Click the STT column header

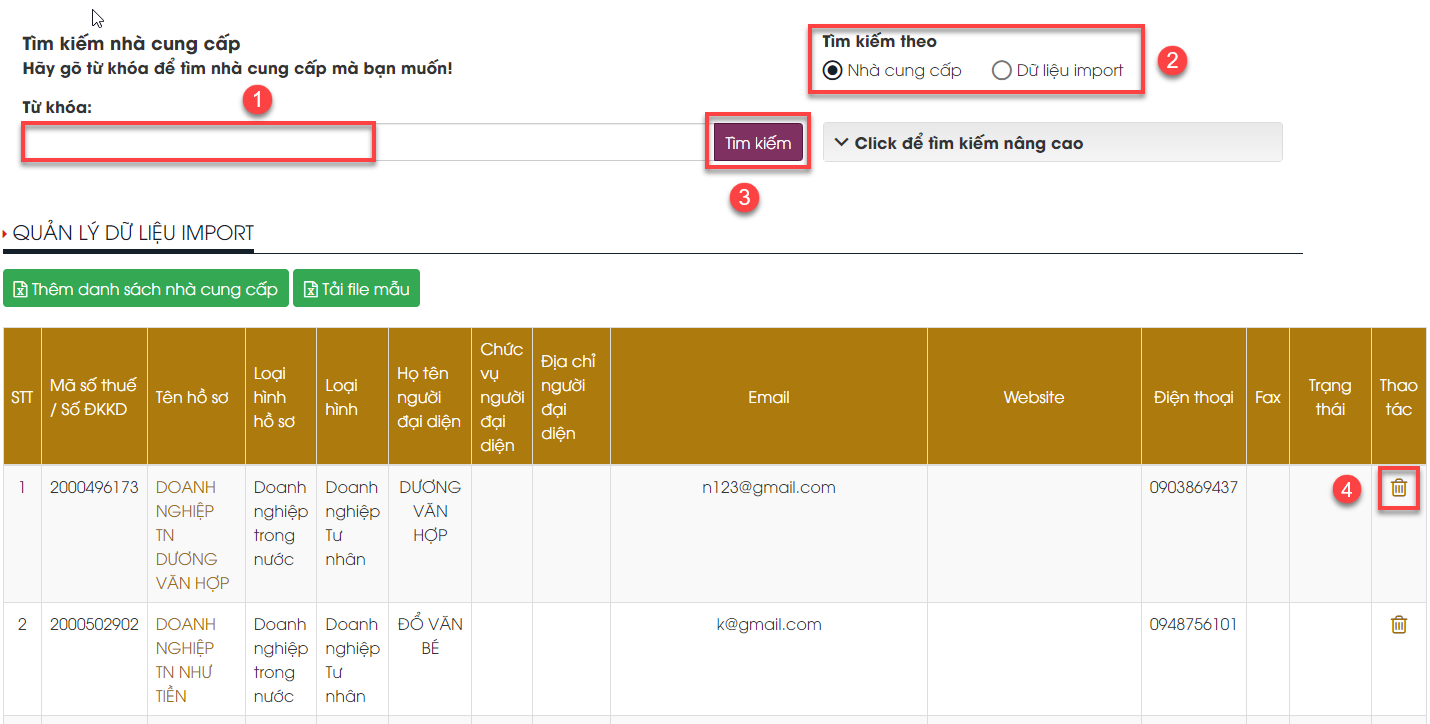[x=22, y=397]
